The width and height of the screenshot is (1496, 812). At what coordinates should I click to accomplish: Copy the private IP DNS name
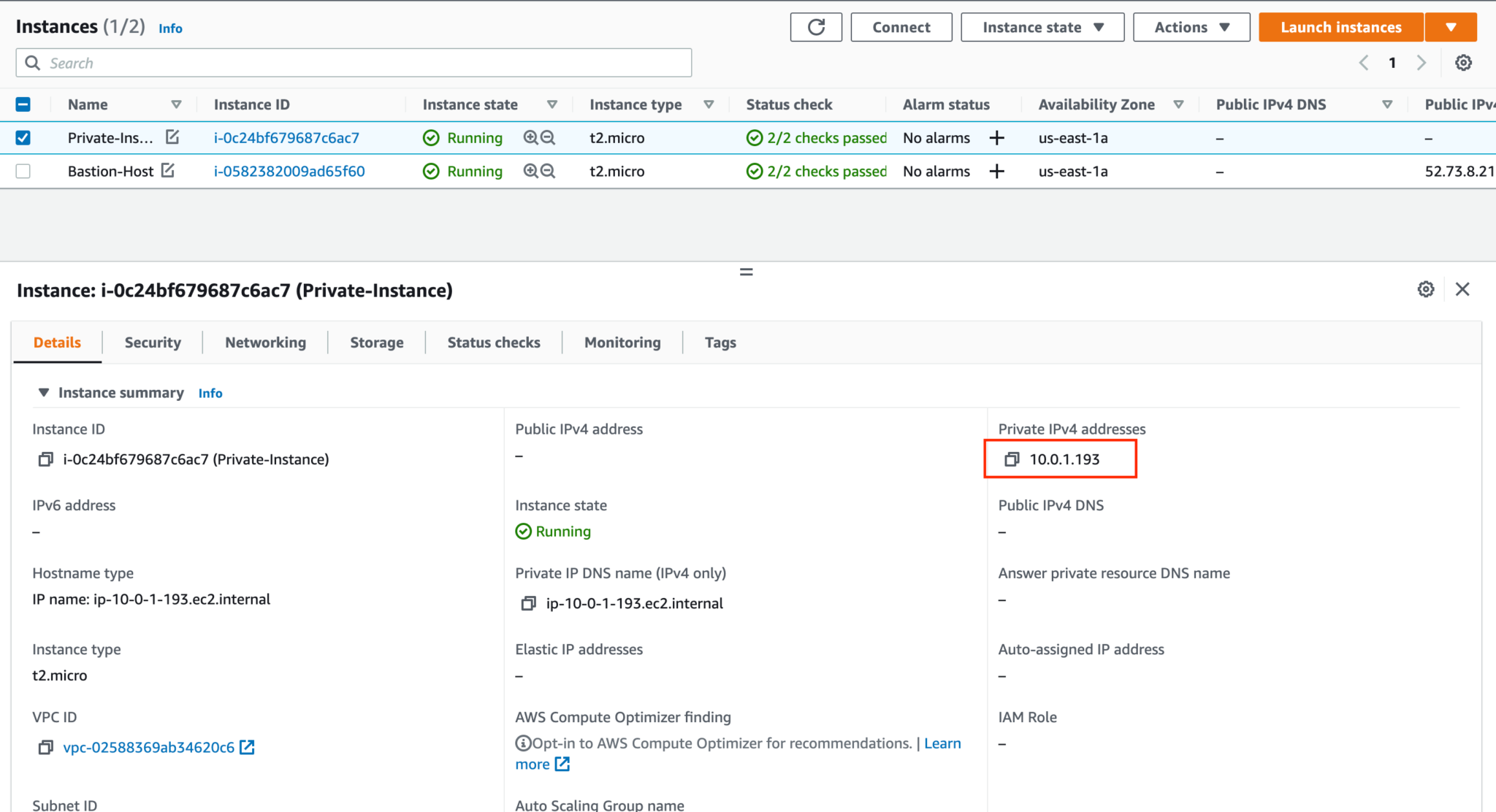528,603
